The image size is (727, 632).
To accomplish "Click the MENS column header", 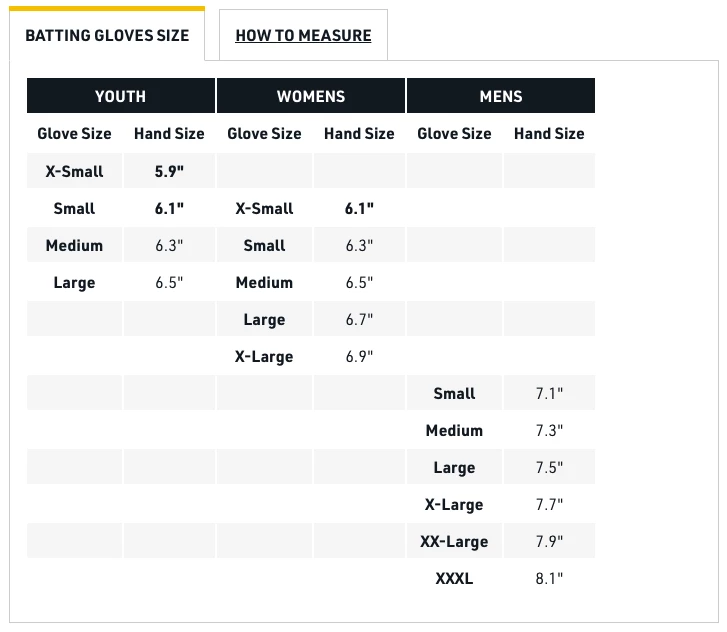I will [501, 96].
